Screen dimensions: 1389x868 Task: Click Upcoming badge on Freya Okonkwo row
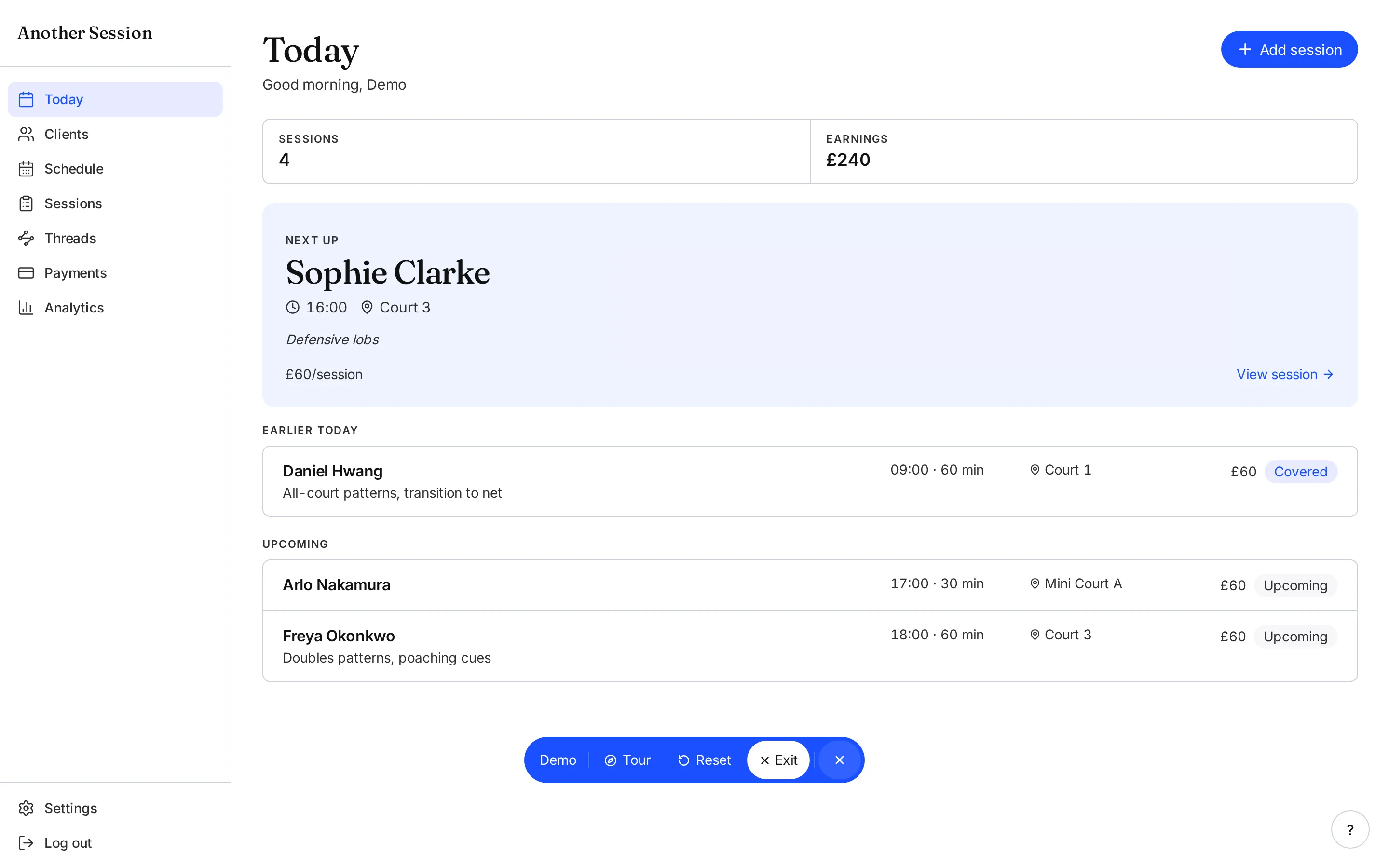[1295, 636]
